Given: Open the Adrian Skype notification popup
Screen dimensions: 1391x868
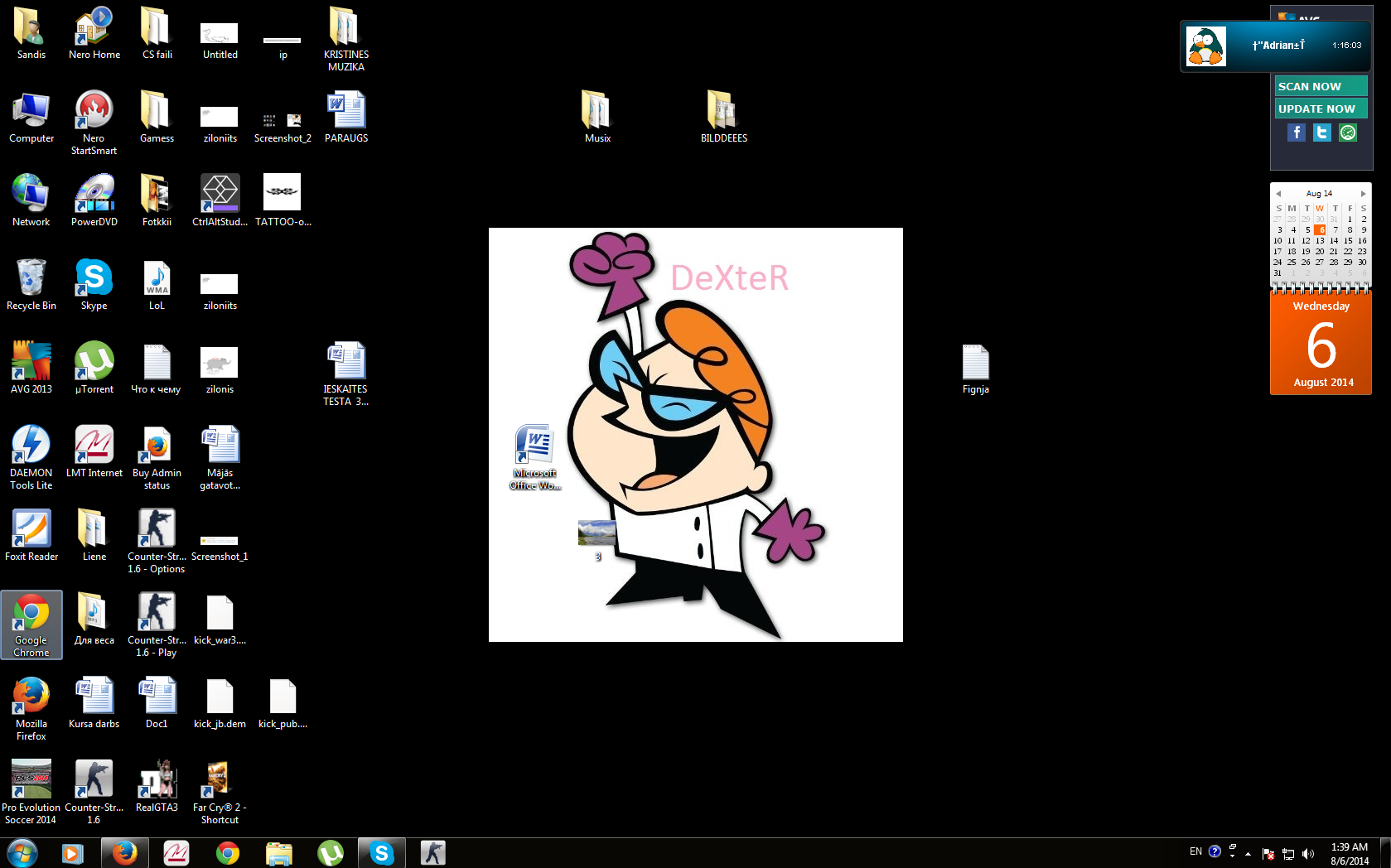Looking at the screenshot, I should click(x=1274, y=46).
